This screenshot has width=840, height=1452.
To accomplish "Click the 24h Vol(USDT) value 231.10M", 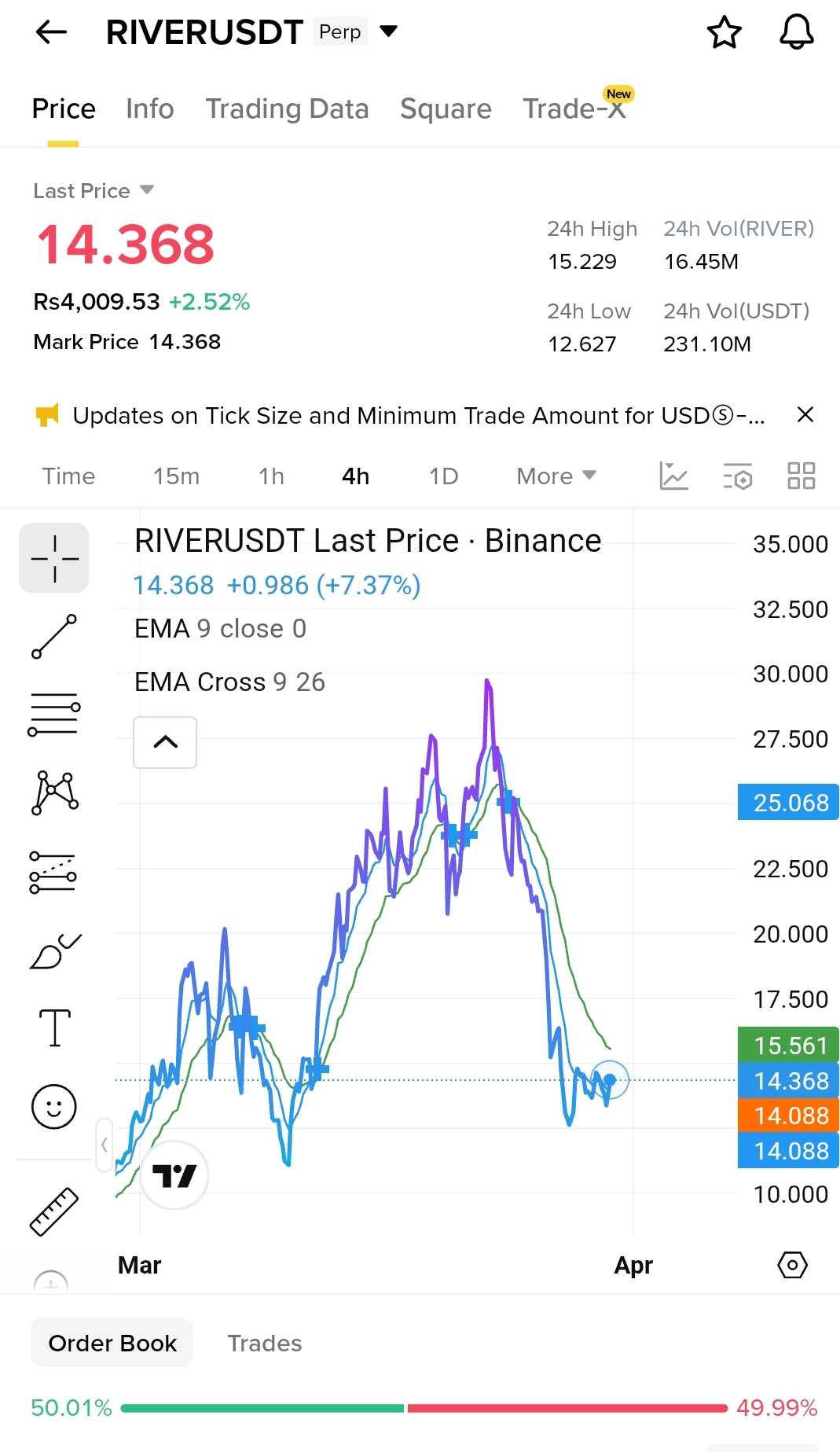I will [x=707, y=344].
